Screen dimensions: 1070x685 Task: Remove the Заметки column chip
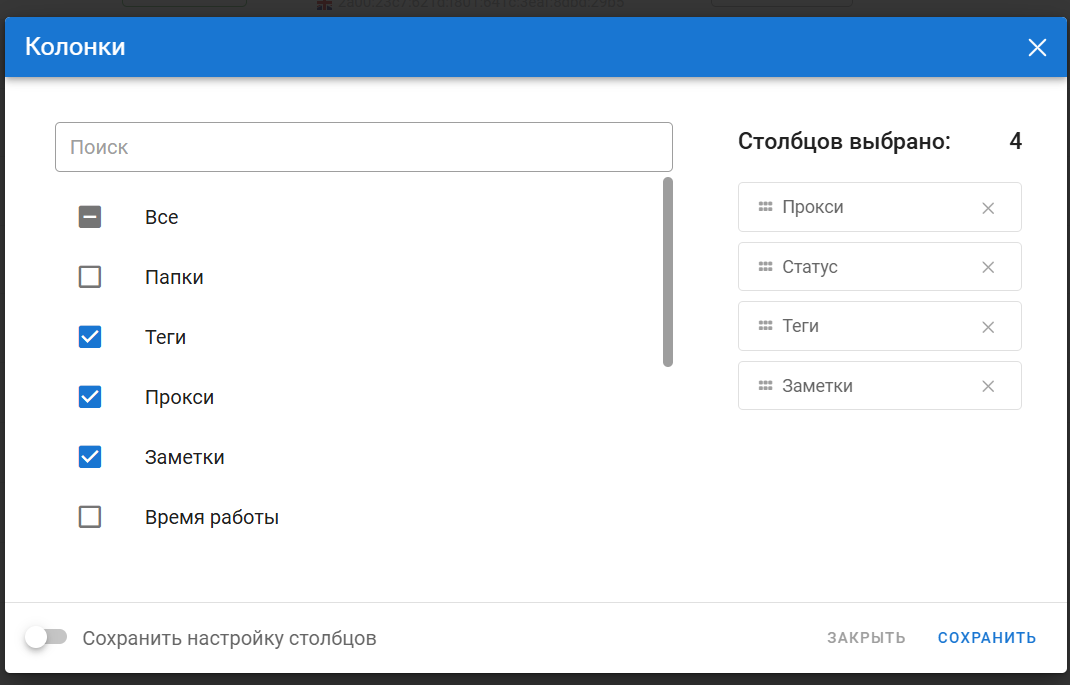[x=987, y=386]
